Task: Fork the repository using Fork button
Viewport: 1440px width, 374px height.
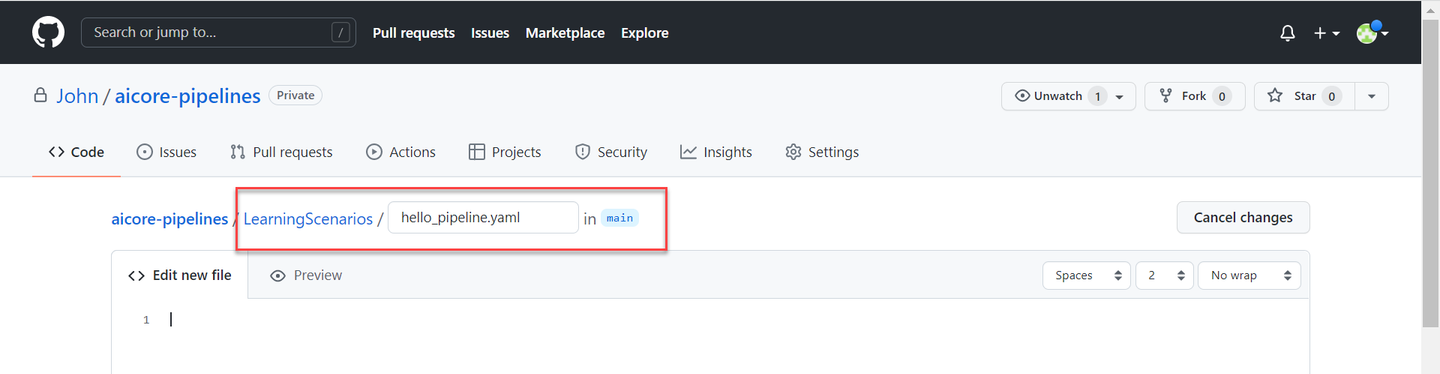Action: (1194, 96)
